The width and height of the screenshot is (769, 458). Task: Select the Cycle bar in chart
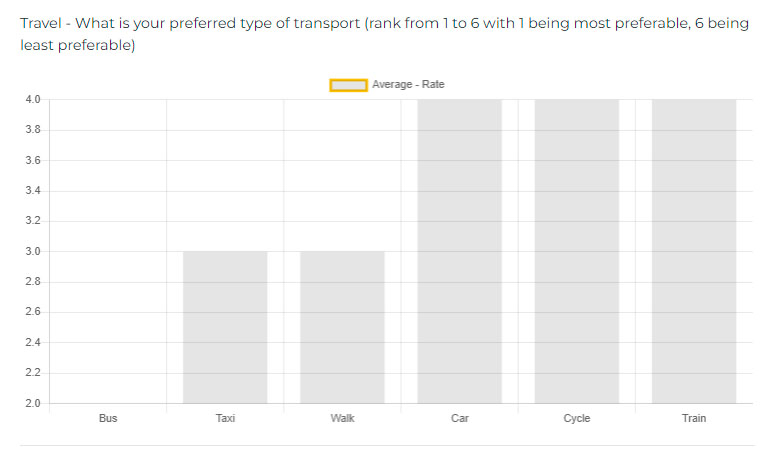(577, 251)
